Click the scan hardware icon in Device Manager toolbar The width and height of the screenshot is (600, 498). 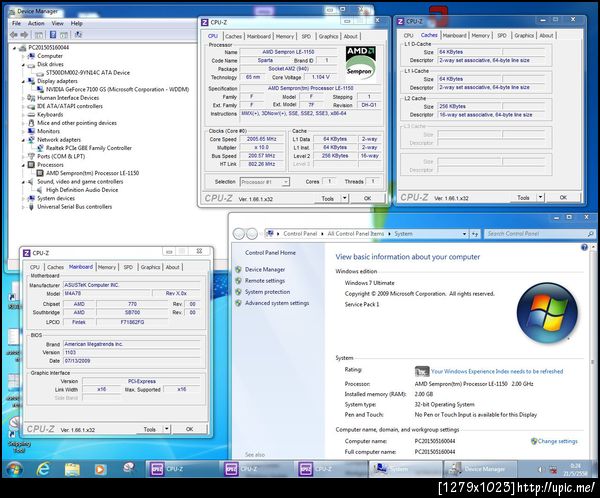click(78, 35)
